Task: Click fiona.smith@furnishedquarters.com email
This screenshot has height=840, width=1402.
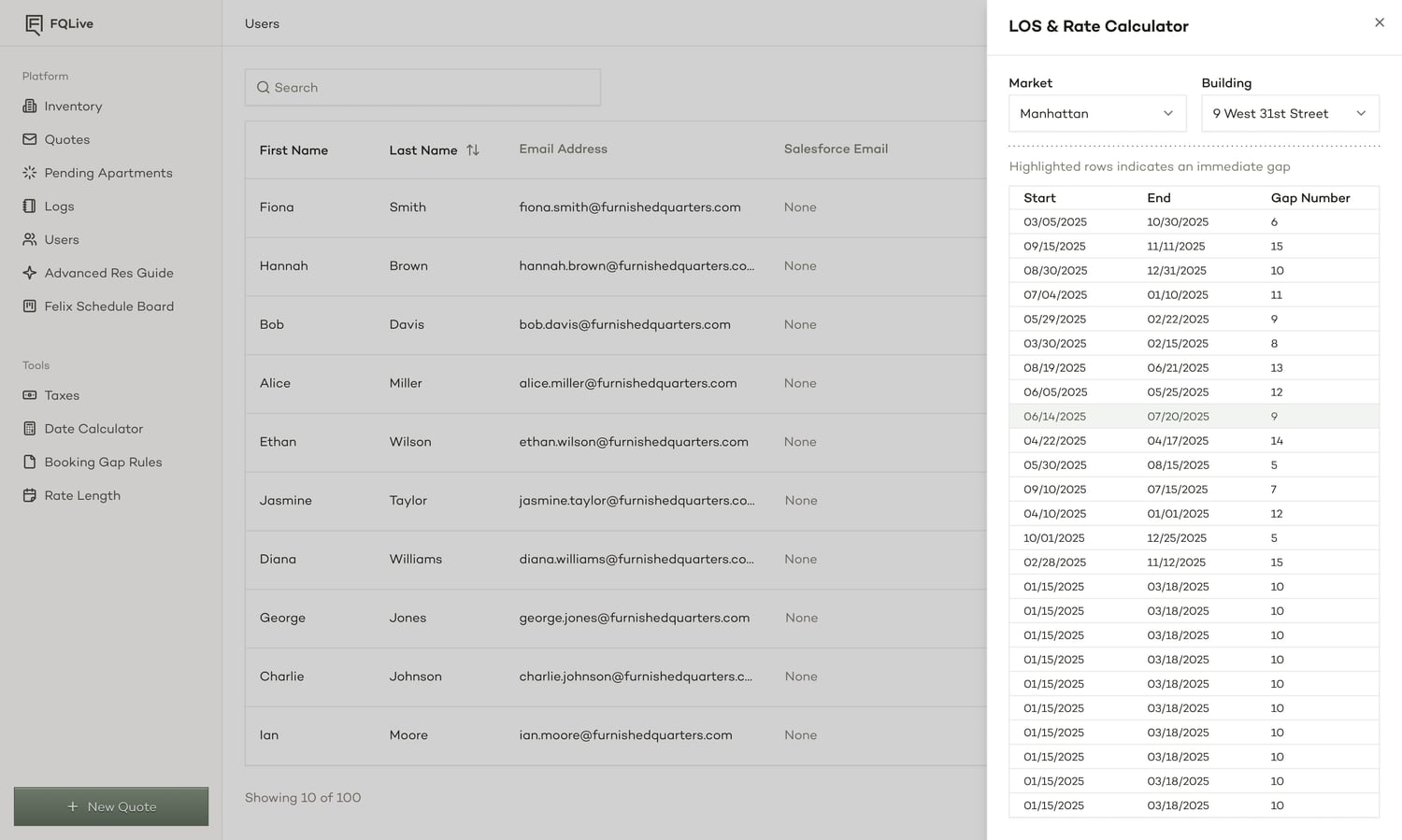Action: 630,207
